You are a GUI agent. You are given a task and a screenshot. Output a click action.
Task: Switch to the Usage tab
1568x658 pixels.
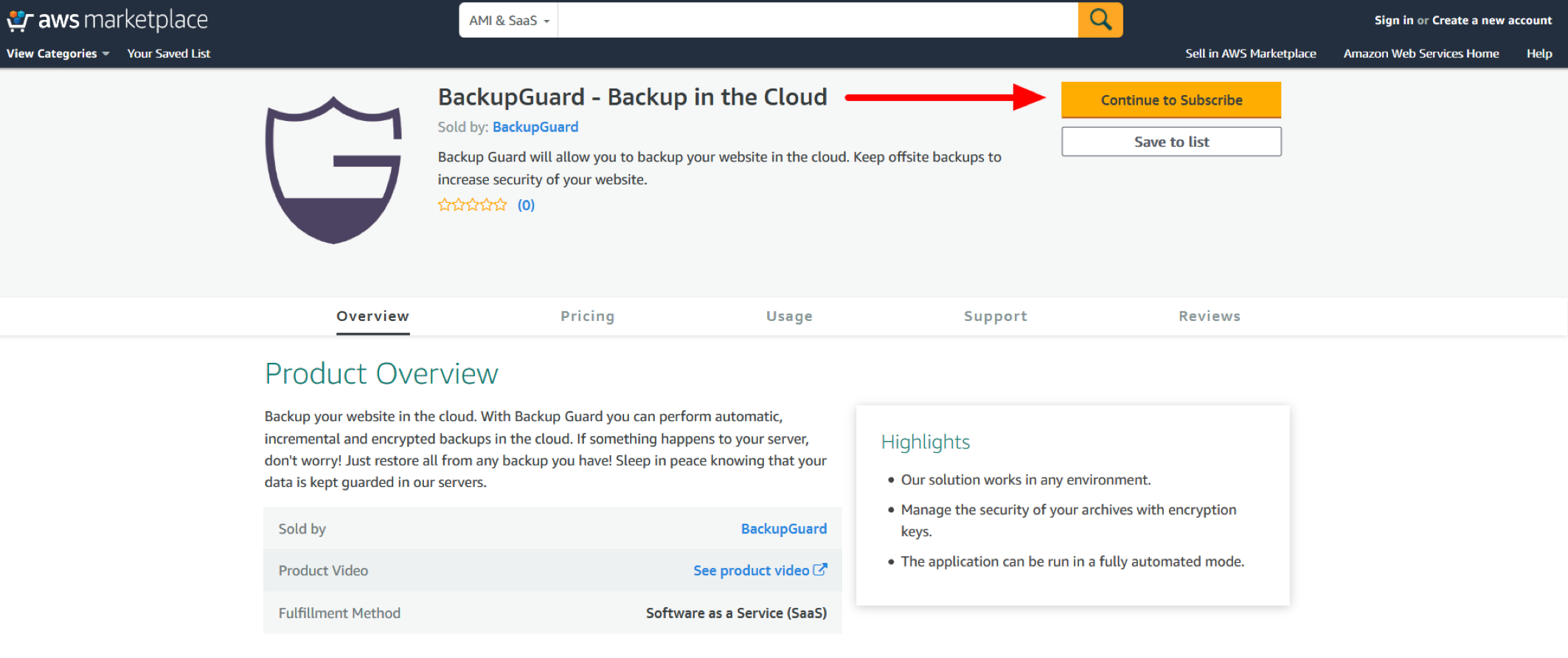click(x=789, y=316)
